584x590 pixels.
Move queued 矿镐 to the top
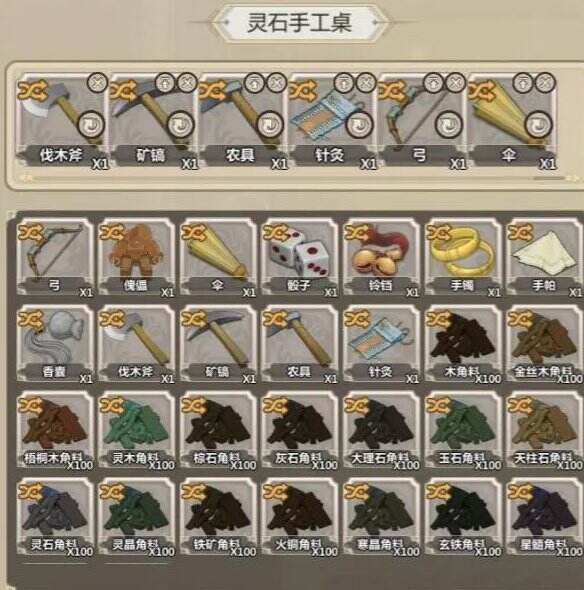click(165, 82)
